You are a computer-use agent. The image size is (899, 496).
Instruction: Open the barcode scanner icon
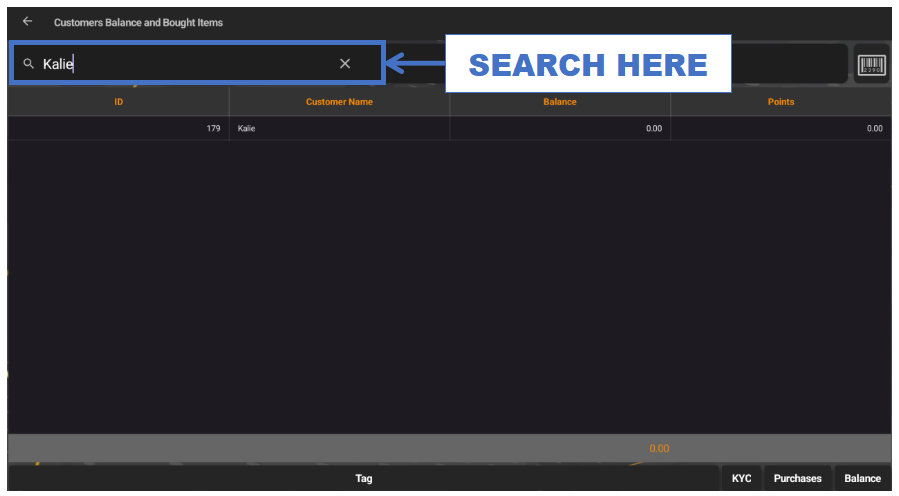pos(871,65)
